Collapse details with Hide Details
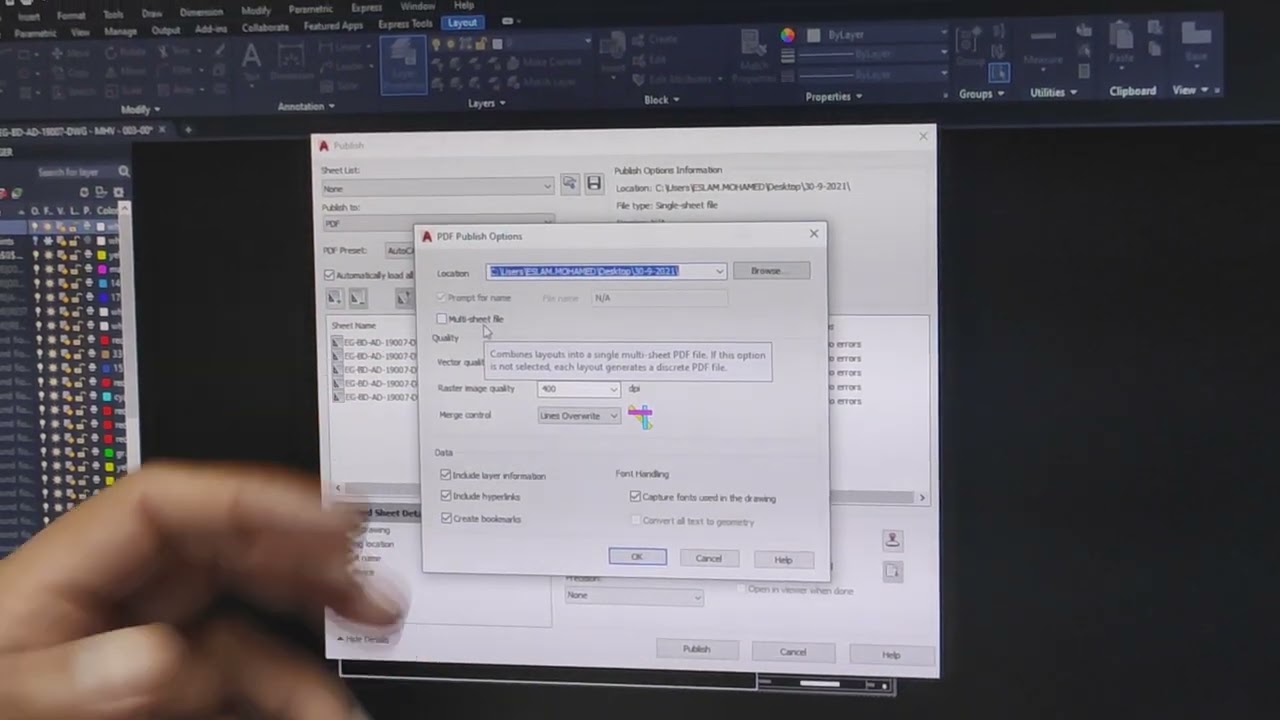The image size is (1280, 720). [363, 639]
